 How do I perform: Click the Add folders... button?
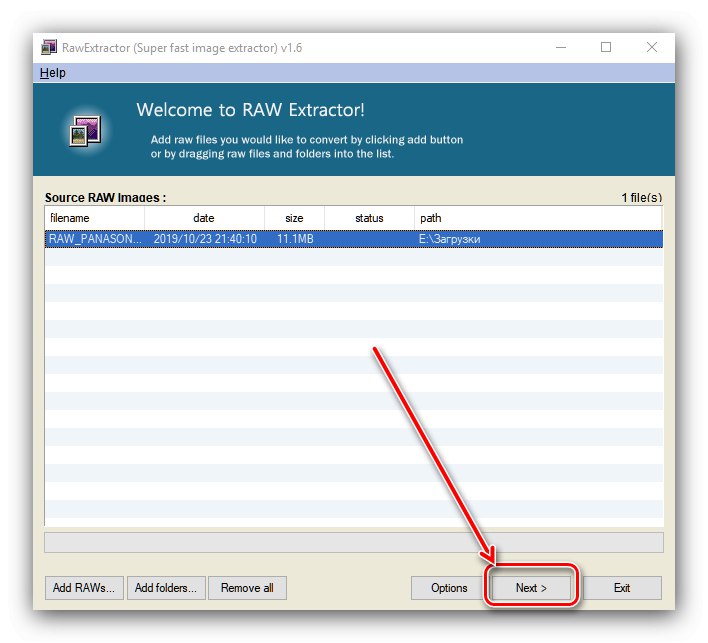[166, 587]
